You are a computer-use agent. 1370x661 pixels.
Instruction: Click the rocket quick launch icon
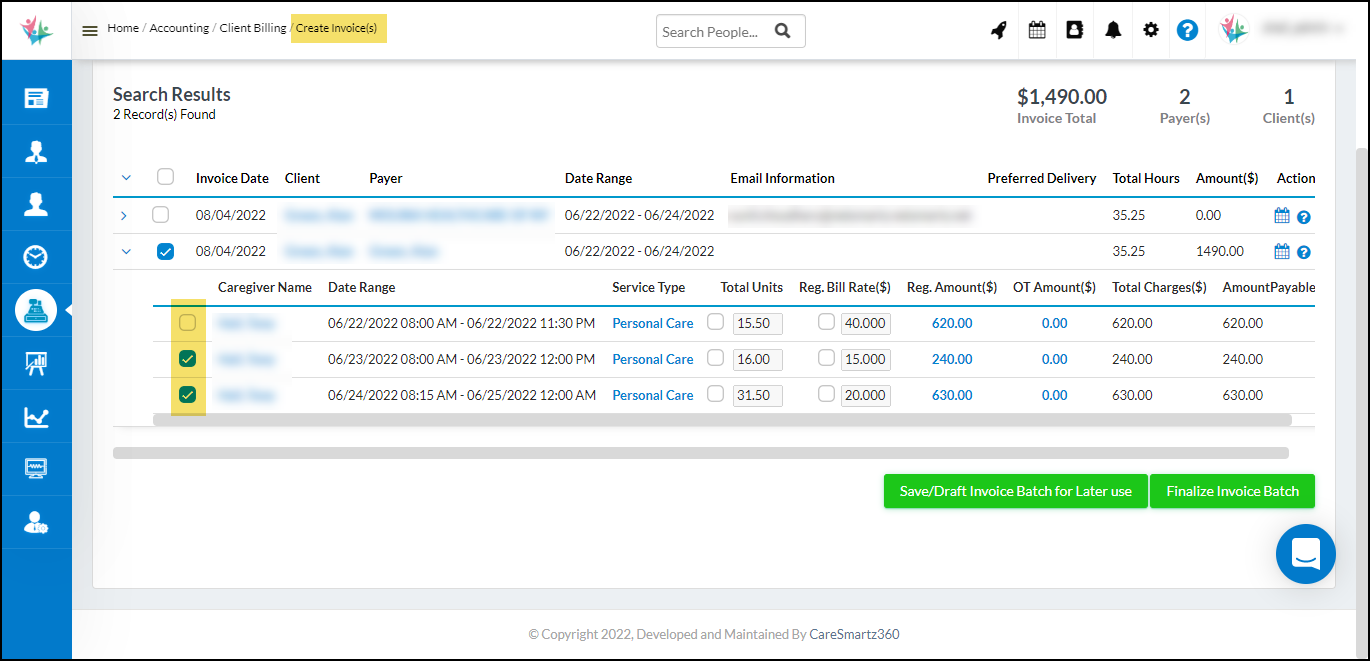click(998, 30)
